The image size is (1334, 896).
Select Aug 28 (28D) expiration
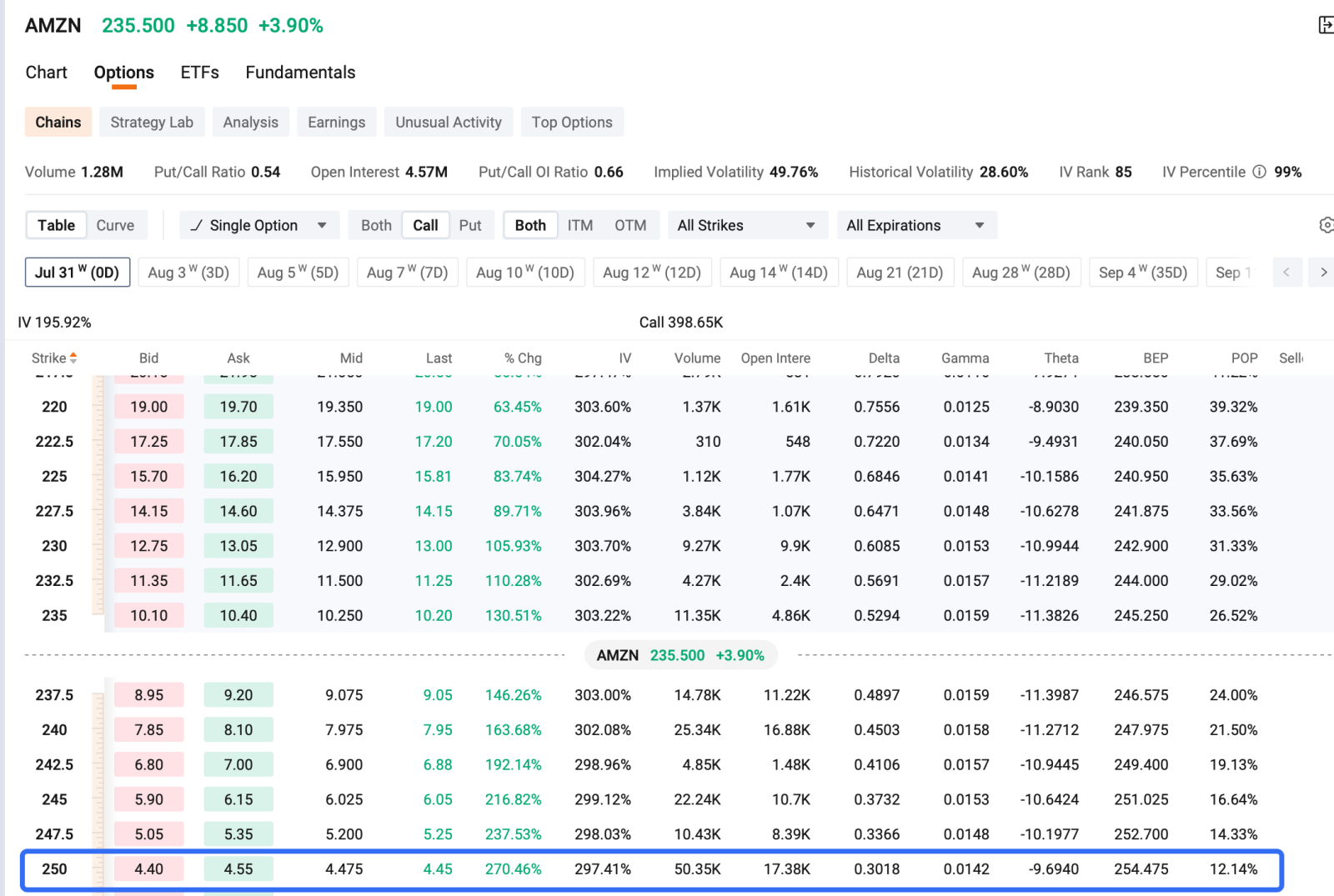(1021, 273)
